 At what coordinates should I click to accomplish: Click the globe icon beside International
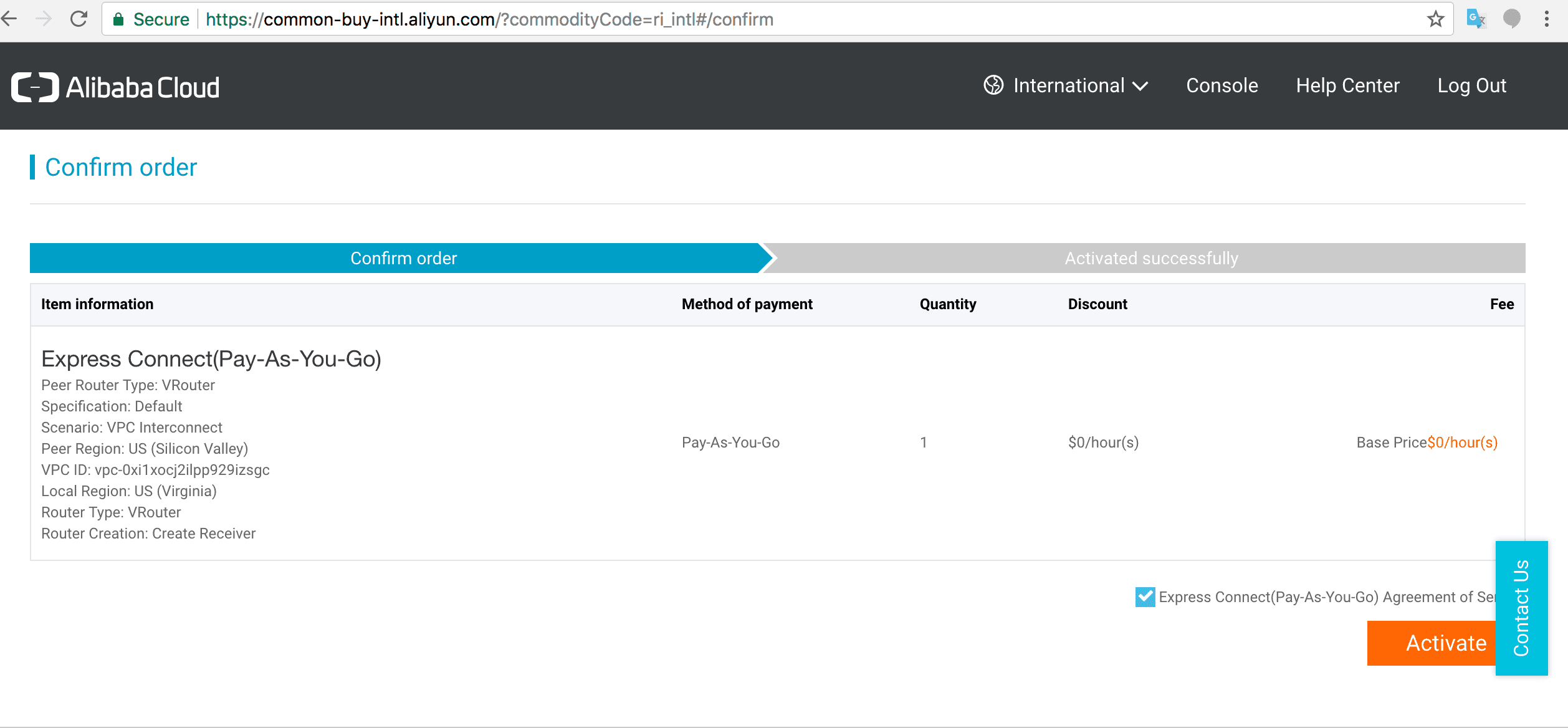click(993, 85)
